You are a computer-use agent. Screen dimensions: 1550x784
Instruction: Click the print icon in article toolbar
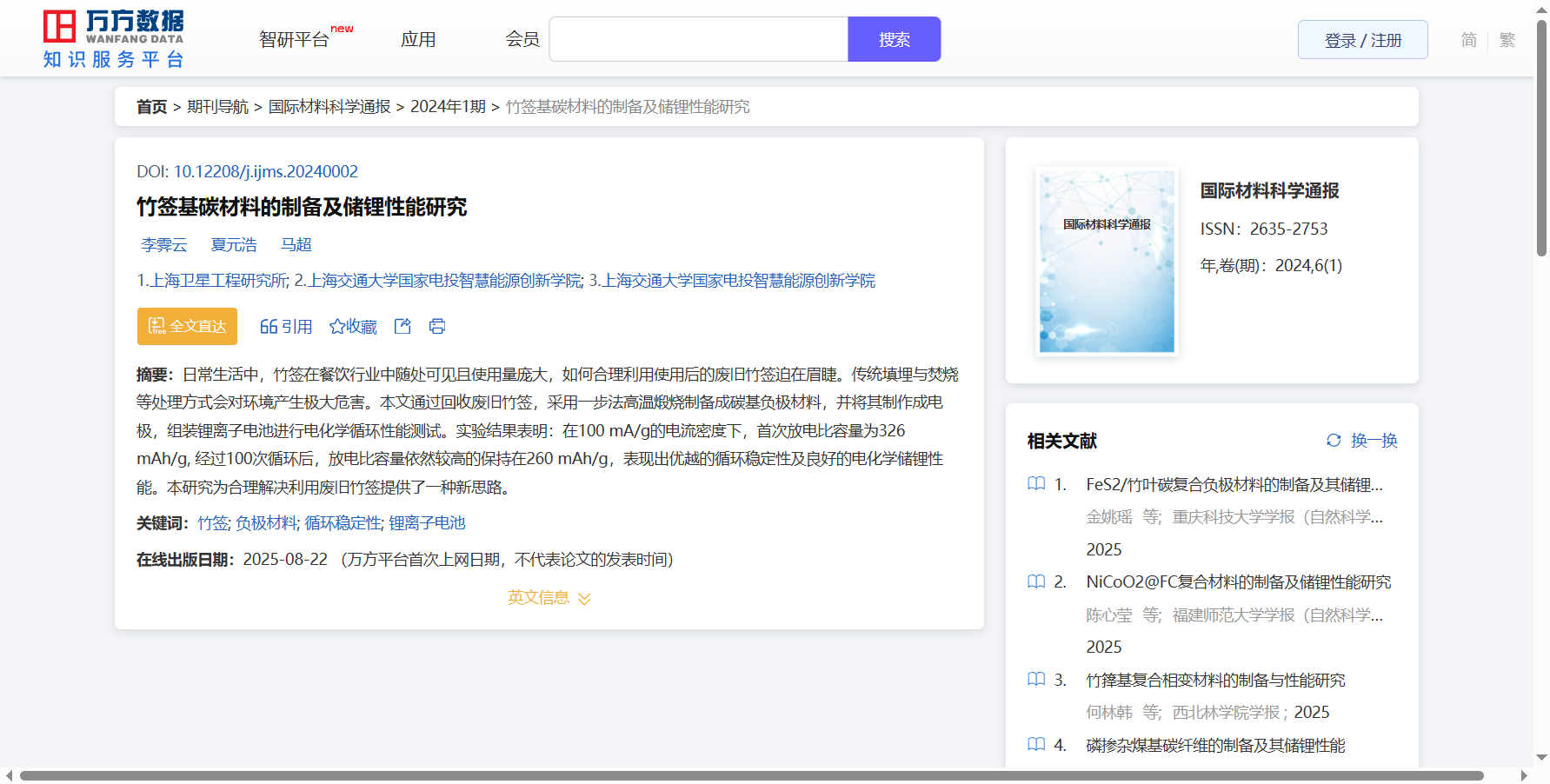pyautogui.click(x=437, y=326)
